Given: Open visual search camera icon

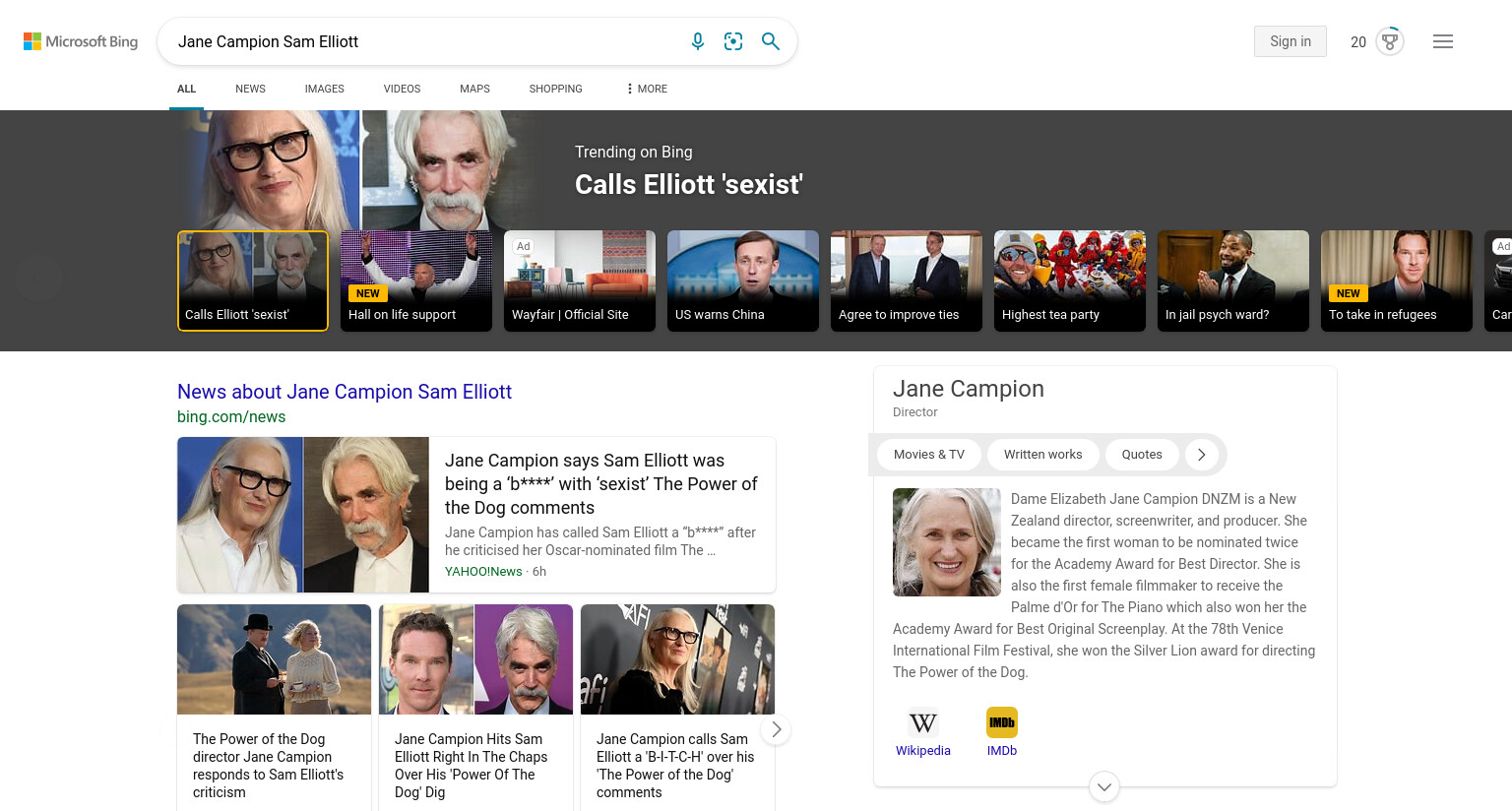Looking at the screenshot, I should pyautogui.click(x=733, y=41).
